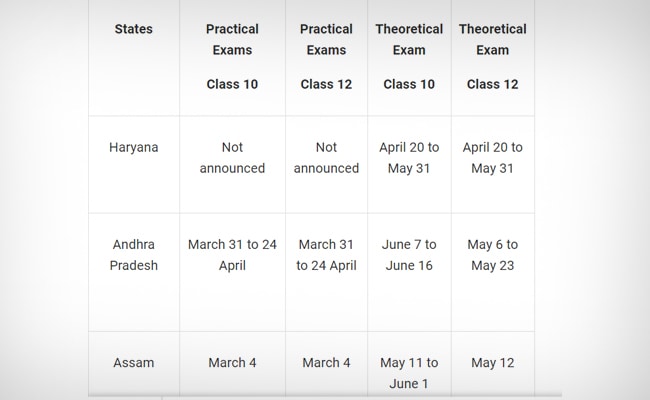650x400 pixels.
Task: Click the States column header
Action: [x=133, y=29]
